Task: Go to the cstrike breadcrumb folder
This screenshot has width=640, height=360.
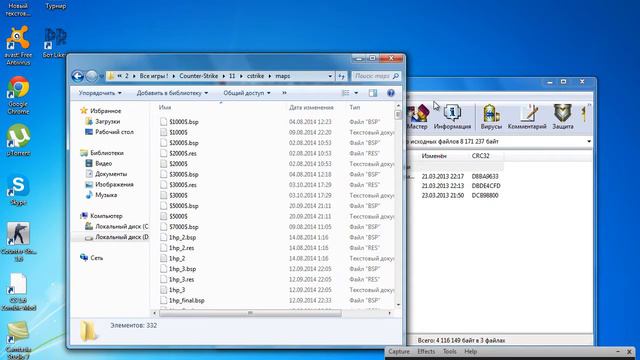Action: [x=256, y=76]
